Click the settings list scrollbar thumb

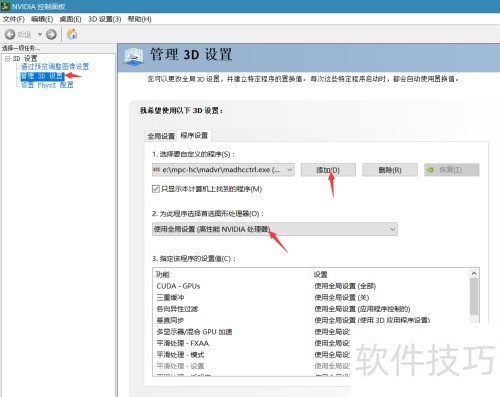[x=474, y=297]
